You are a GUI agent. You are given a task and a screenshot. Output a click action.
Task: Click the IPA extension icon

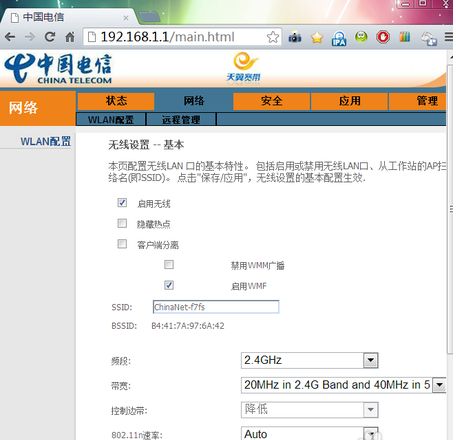pyautogui.click(x=339, y=38)
